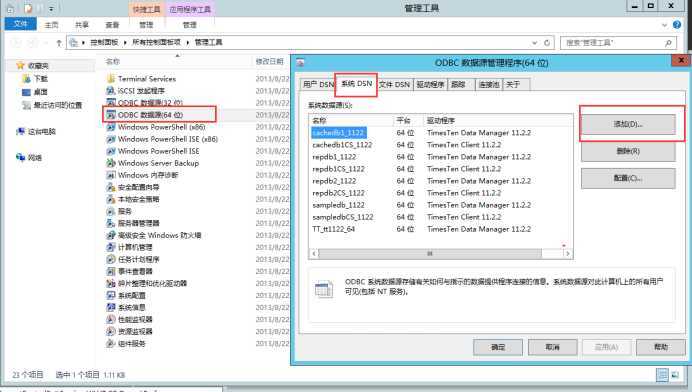Select the 任务计划程序 clock icon
Viewport: 692px width, 392px height.
(x=111, y=259)
